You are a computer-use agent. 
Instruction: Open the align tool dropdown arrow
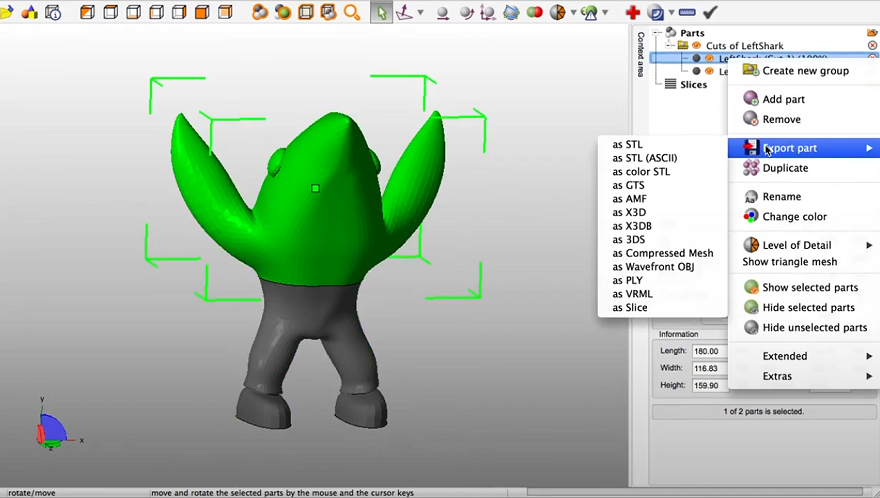420,12
